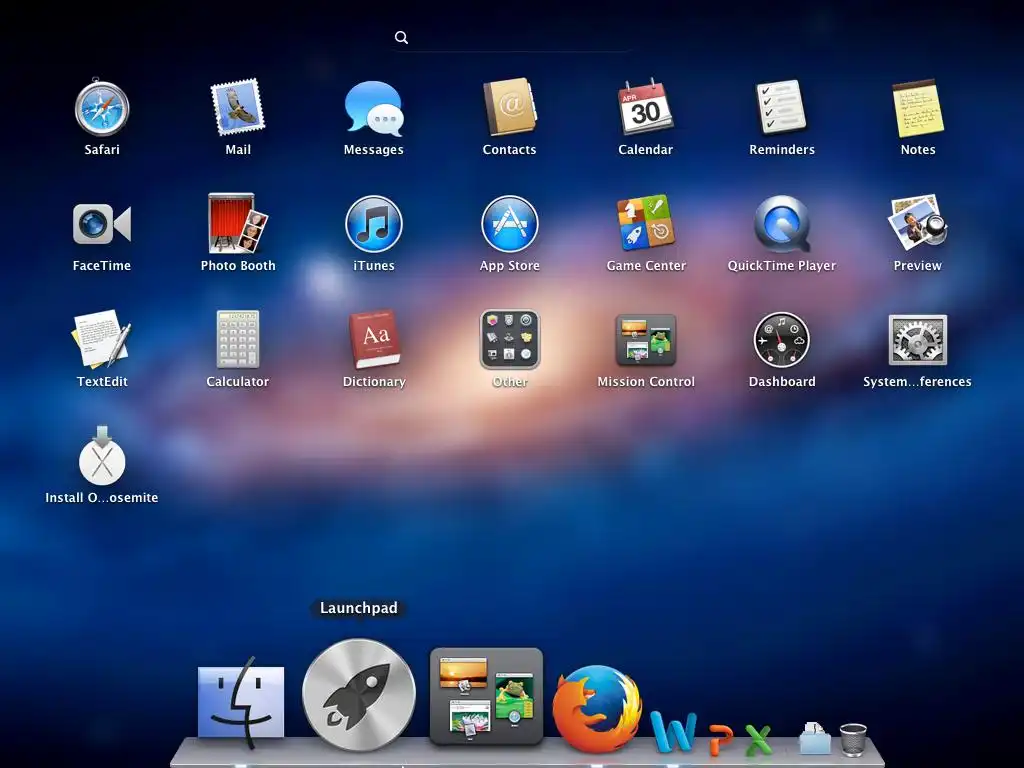Launch the Mail app

[x=238, y=108]
